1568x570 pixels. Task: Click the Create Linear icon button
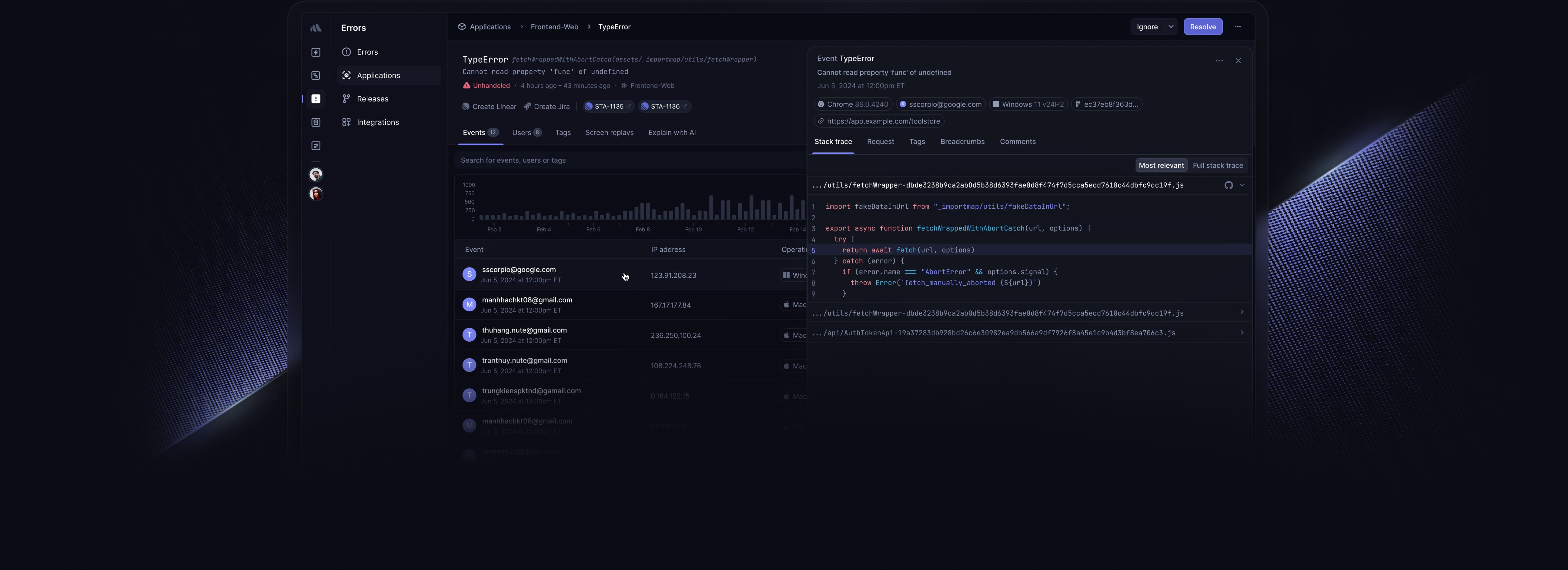489,106
